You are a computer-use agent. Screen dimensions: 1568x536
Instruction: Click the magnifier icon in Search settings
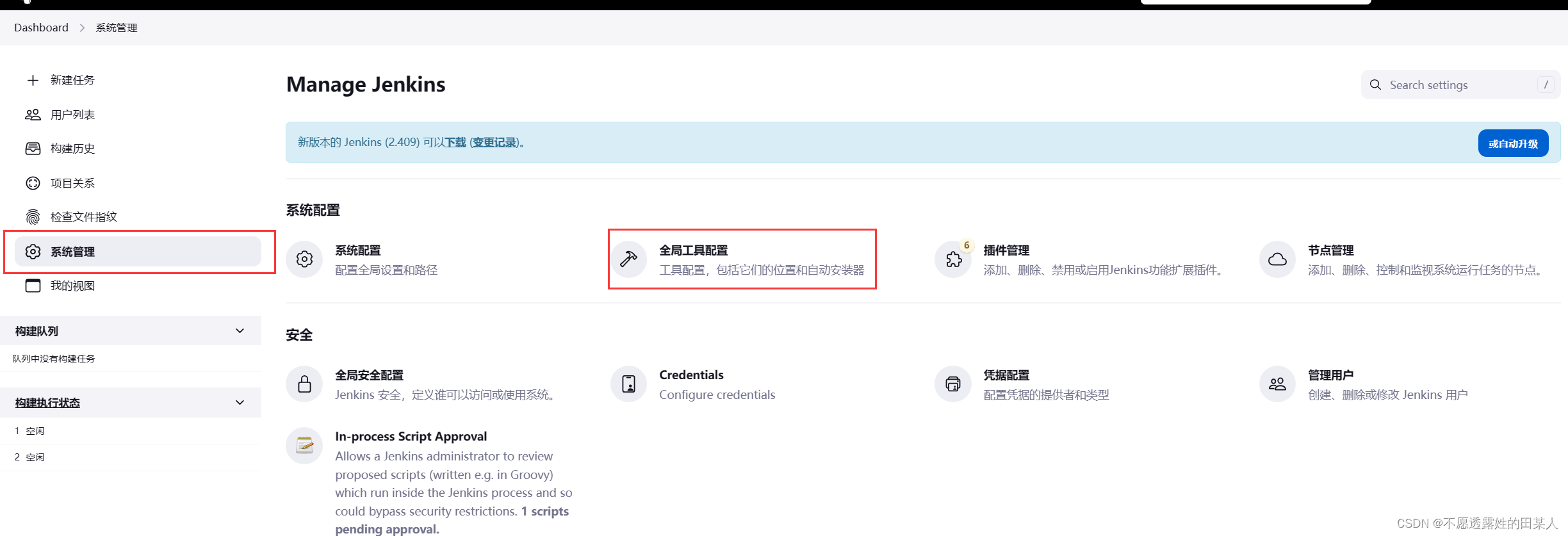pyautogui.click(x=1375, y=85)
